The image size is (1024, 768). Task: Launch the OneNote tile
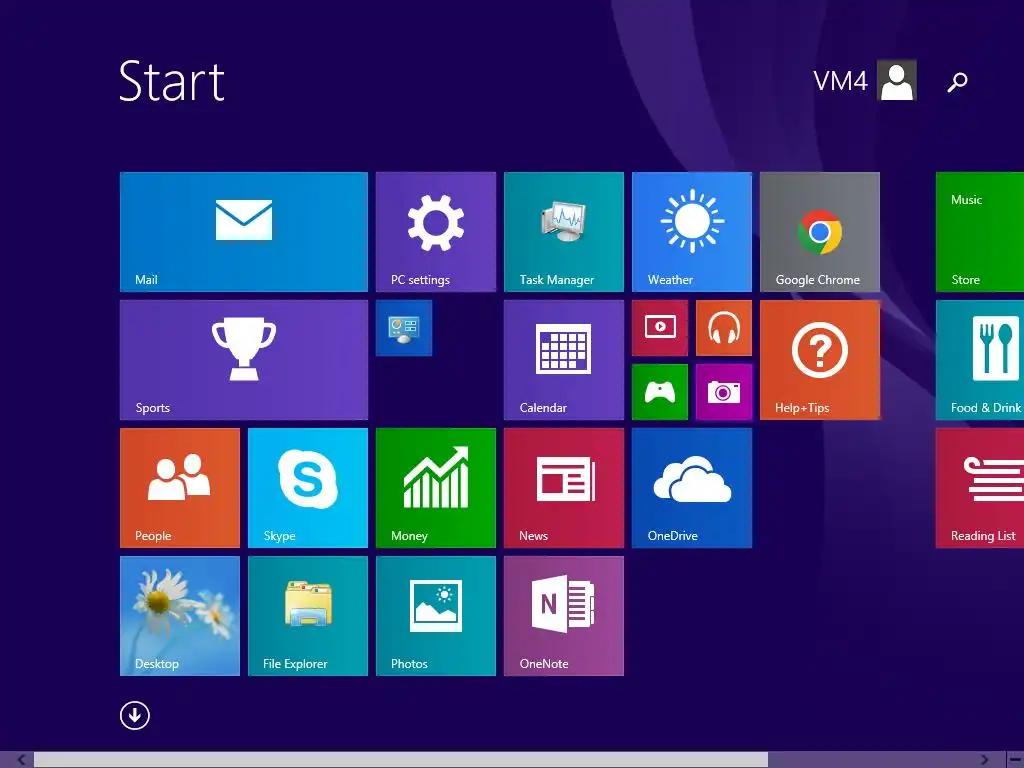click(564, 616)
